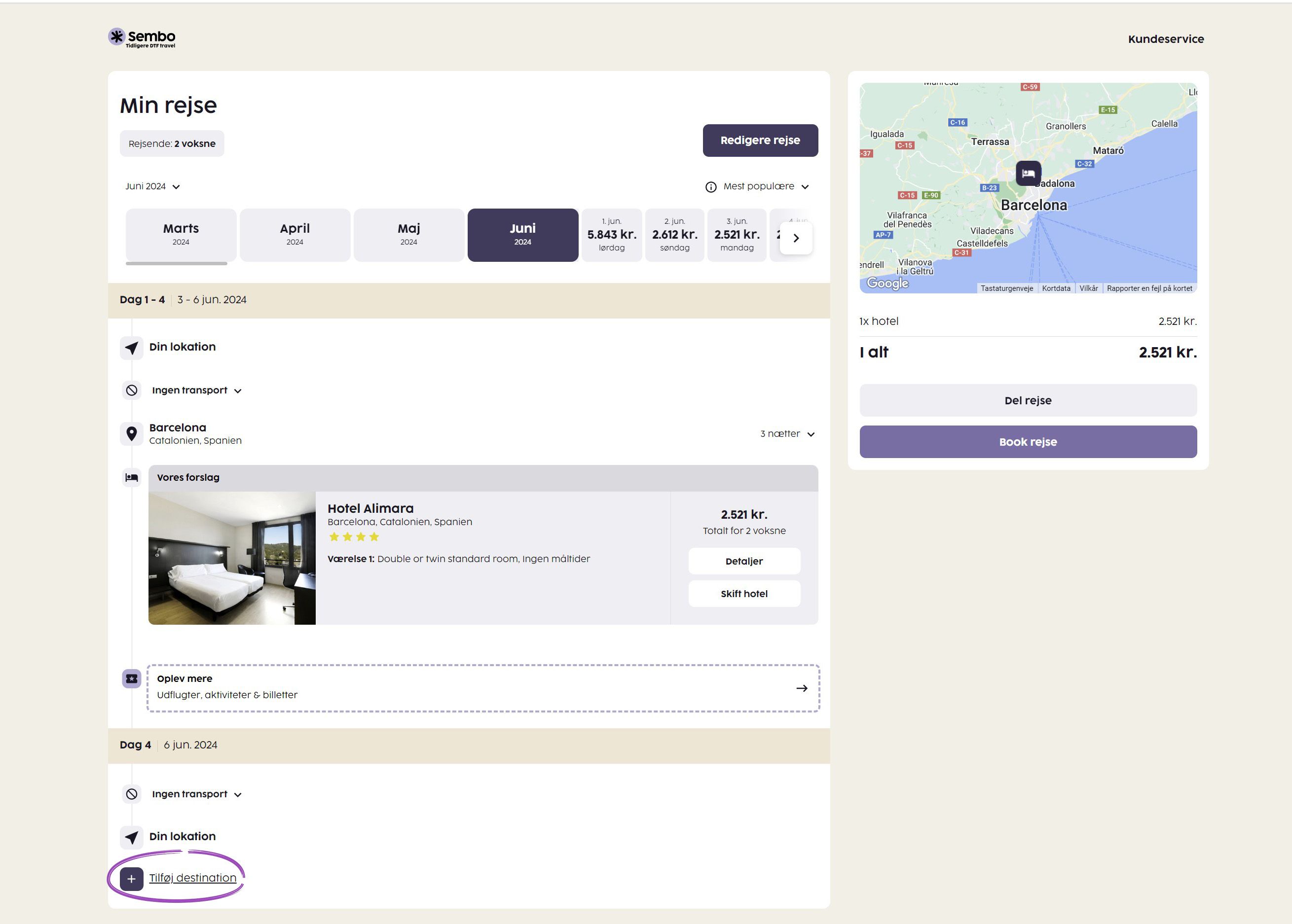Click the Redigere rejse button
Viewport: 1292px width, 924px height.
(x=760, y=141)
